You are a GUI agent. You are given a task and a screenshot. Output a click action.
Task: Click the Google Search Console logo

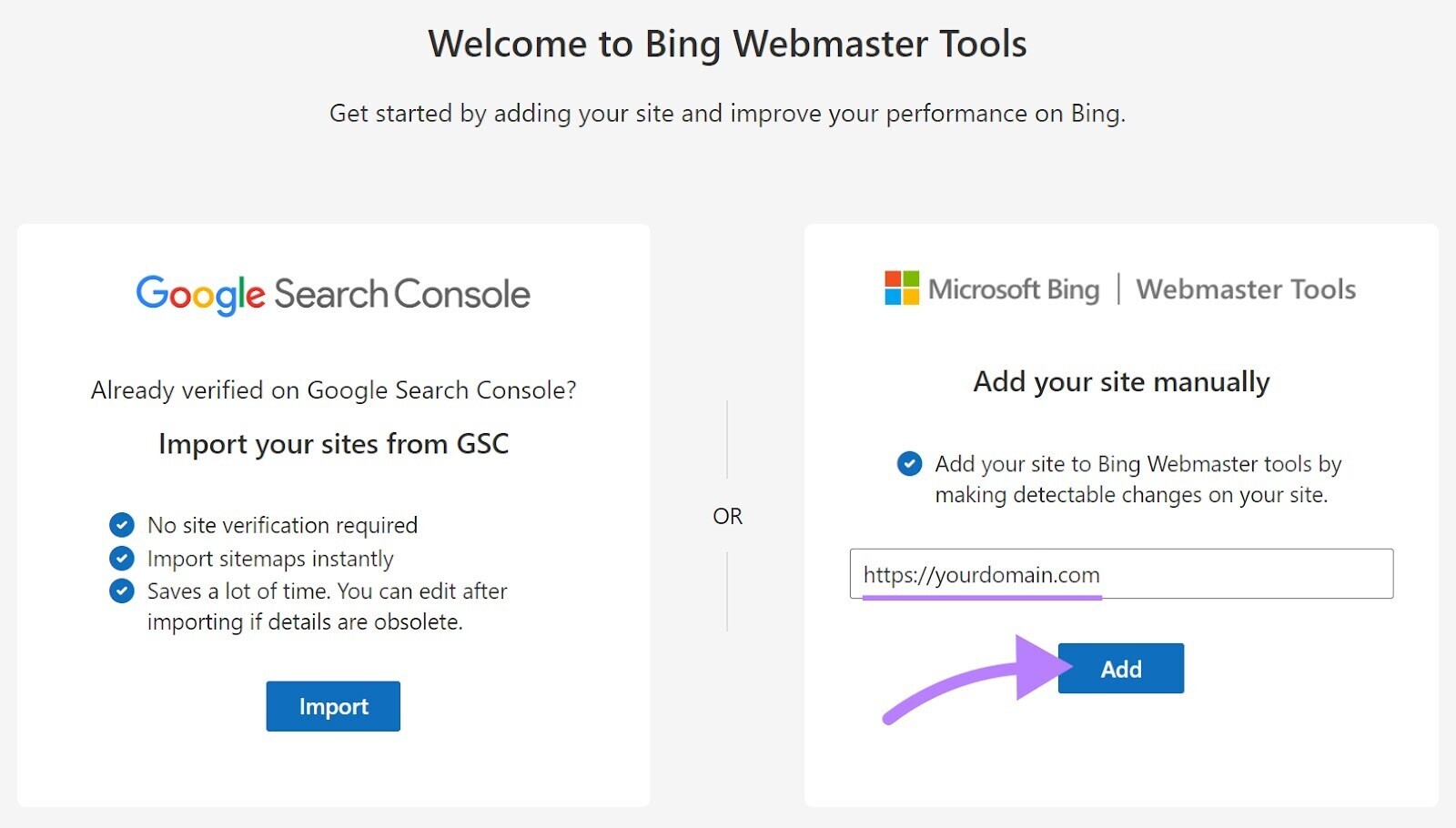[332, 293]
